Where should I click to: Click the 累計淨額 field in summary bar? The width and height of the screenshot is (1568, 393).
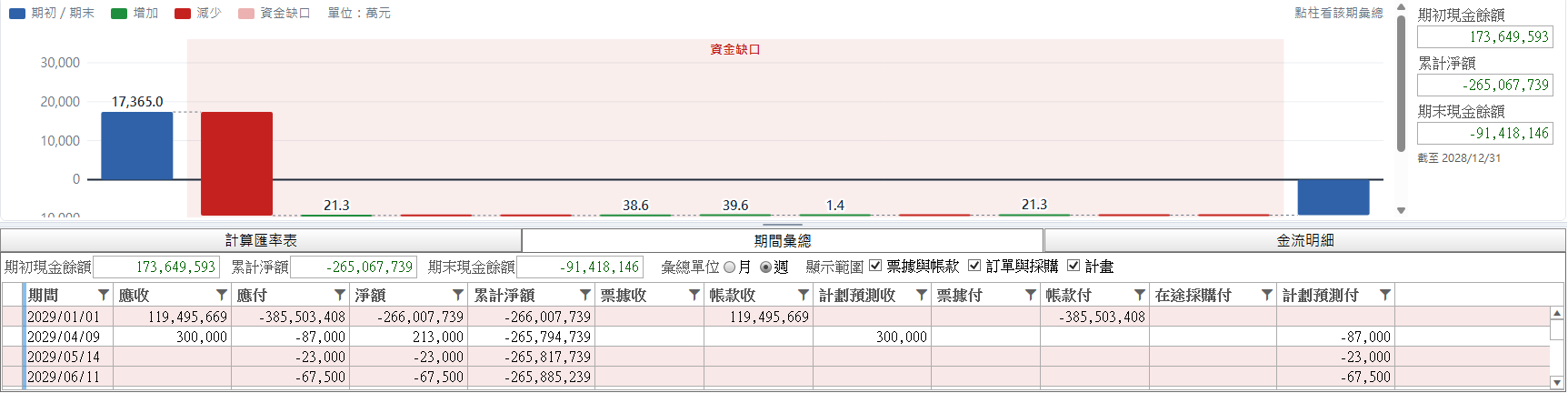(x=354, y=267)
